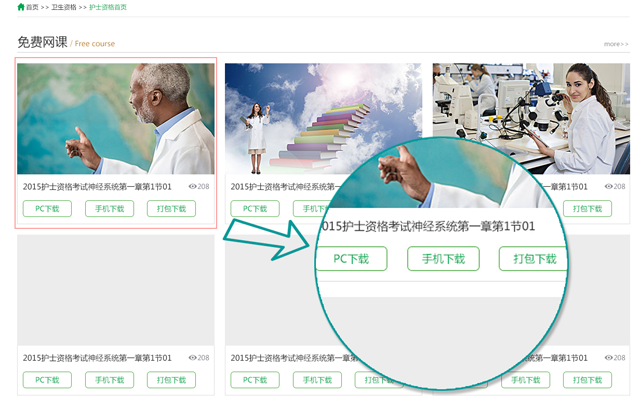Click the view-count eye icon in the bottom-left card
This screenshot has height=410, width=640.
192,358
